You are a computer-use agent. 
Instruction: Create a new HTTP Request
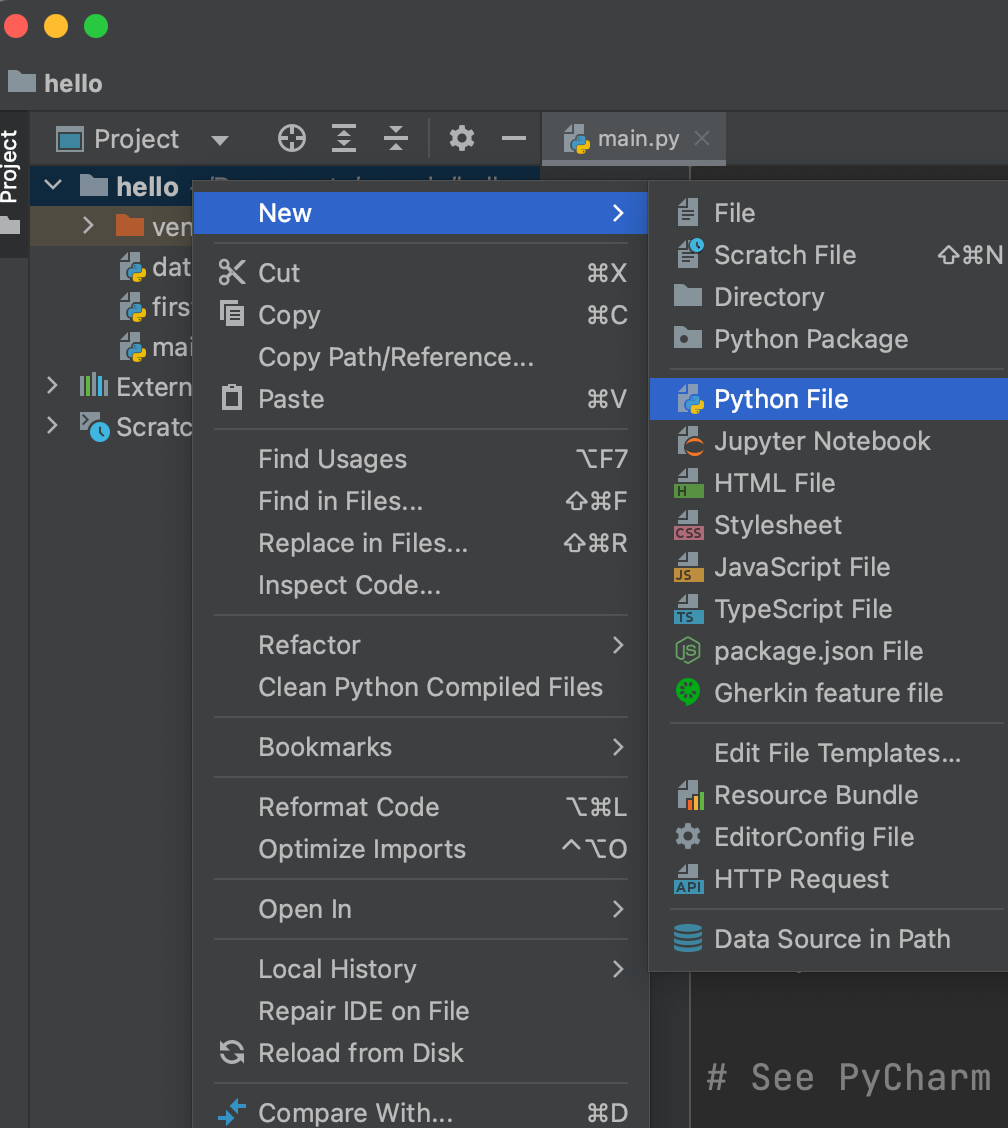tap(829, 879)
